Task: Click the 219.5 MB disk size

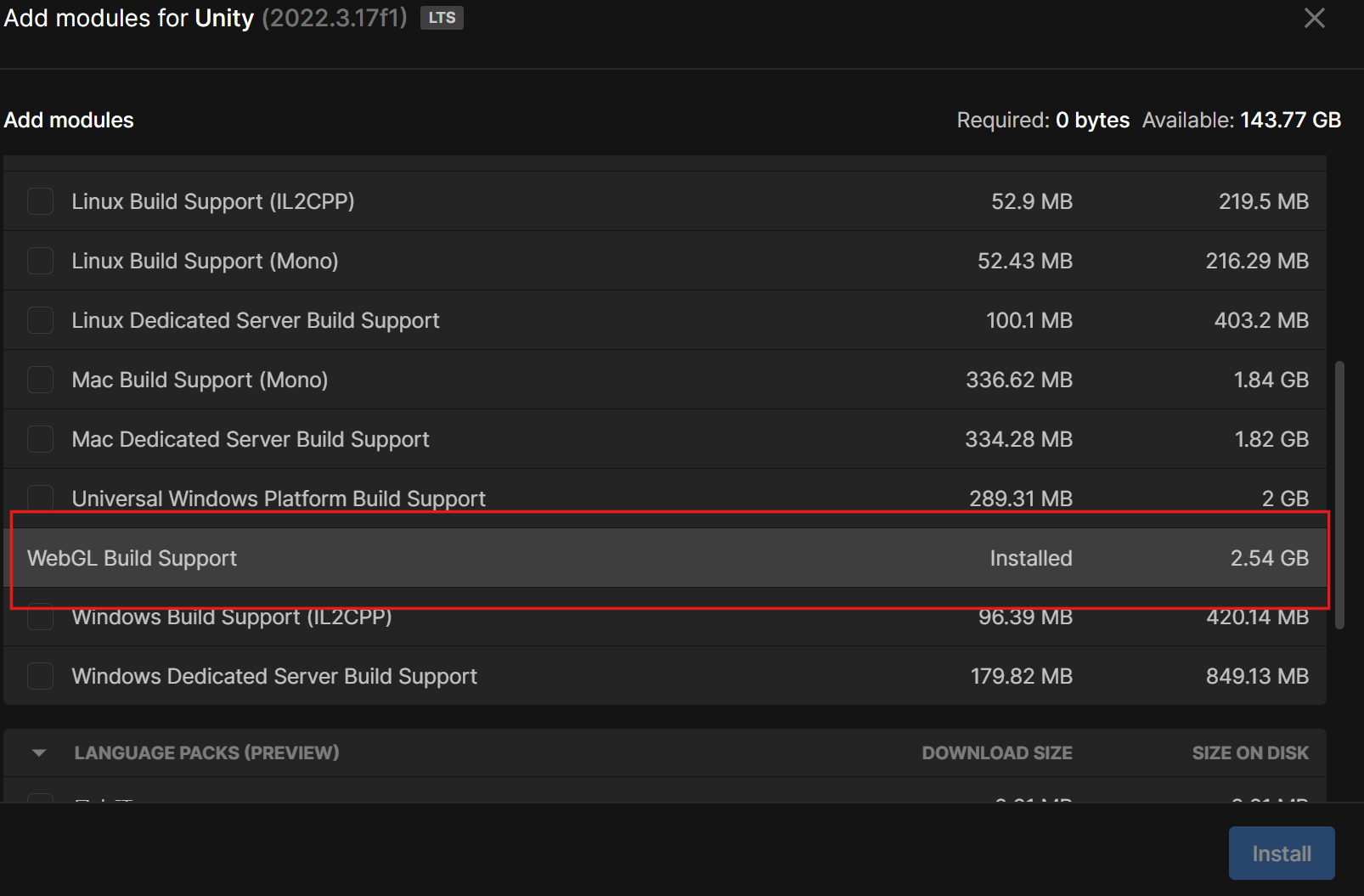Action: (x=1264, y=201)
